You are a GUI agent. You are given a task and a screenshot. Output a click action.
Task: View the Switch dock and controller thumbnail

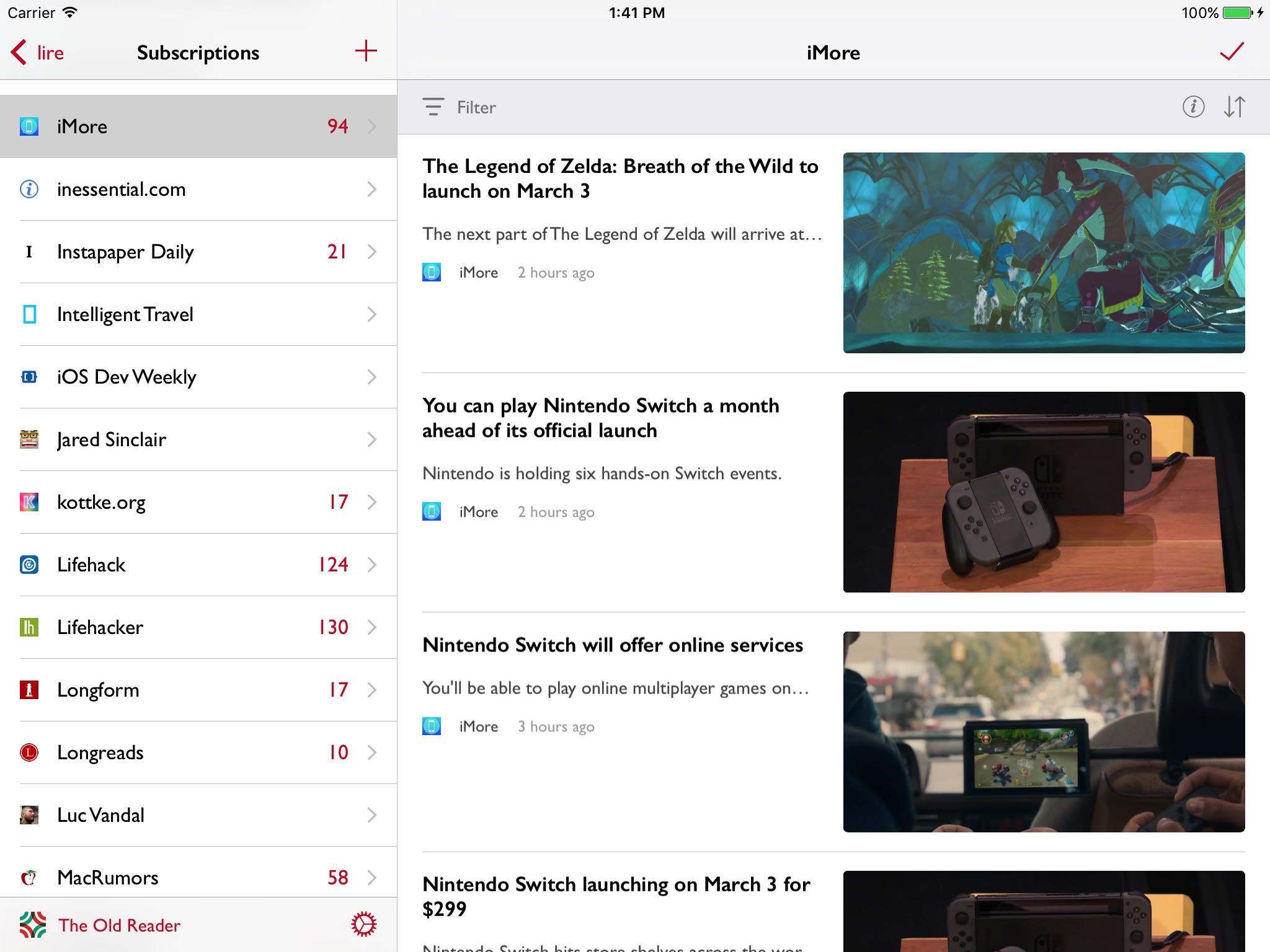point(1044,492)
